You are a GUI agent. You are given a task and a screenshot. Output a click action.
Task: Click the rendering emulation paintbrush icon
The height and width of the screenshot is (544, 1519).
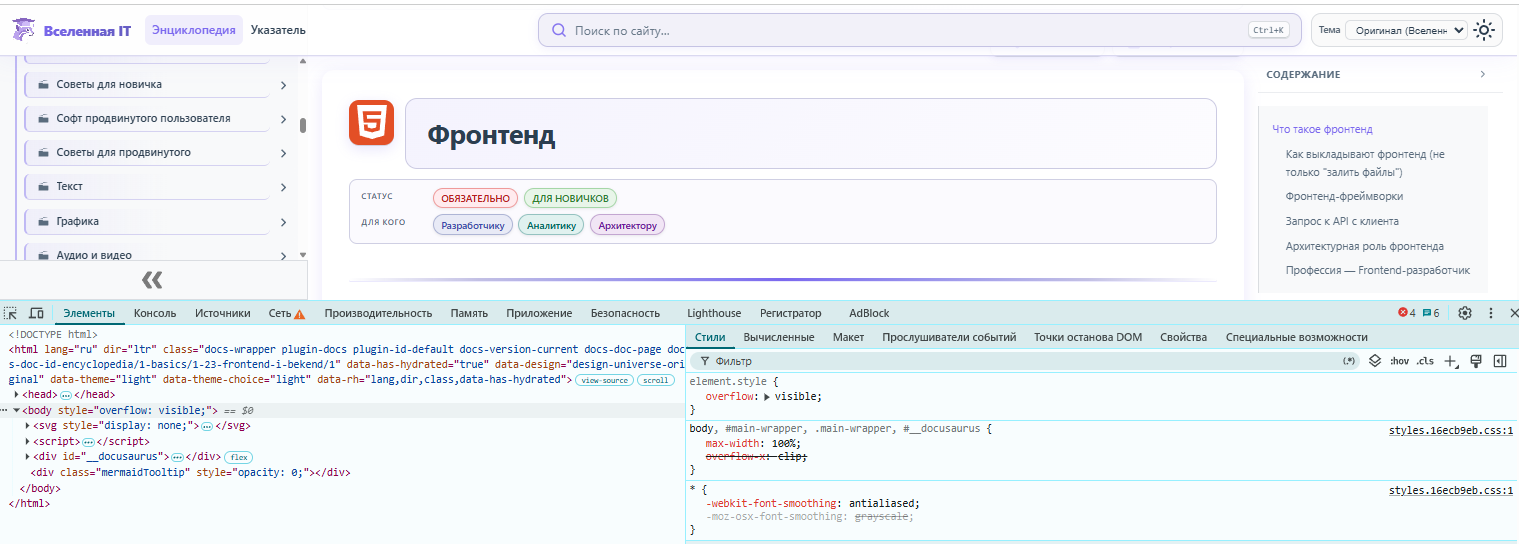(1475, 361)
